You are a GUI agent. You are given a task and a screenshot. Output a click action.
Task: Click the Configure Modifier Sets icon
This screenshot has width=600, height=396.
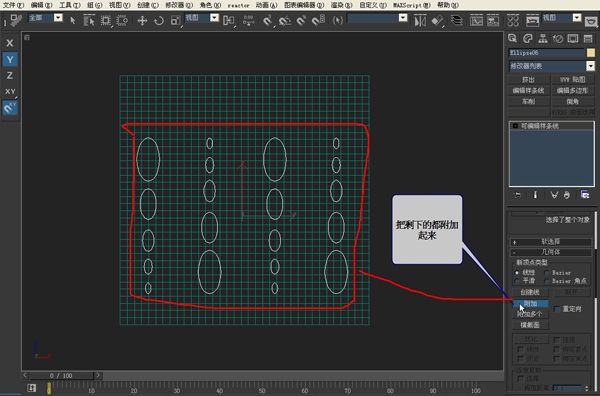coord(585,195)
